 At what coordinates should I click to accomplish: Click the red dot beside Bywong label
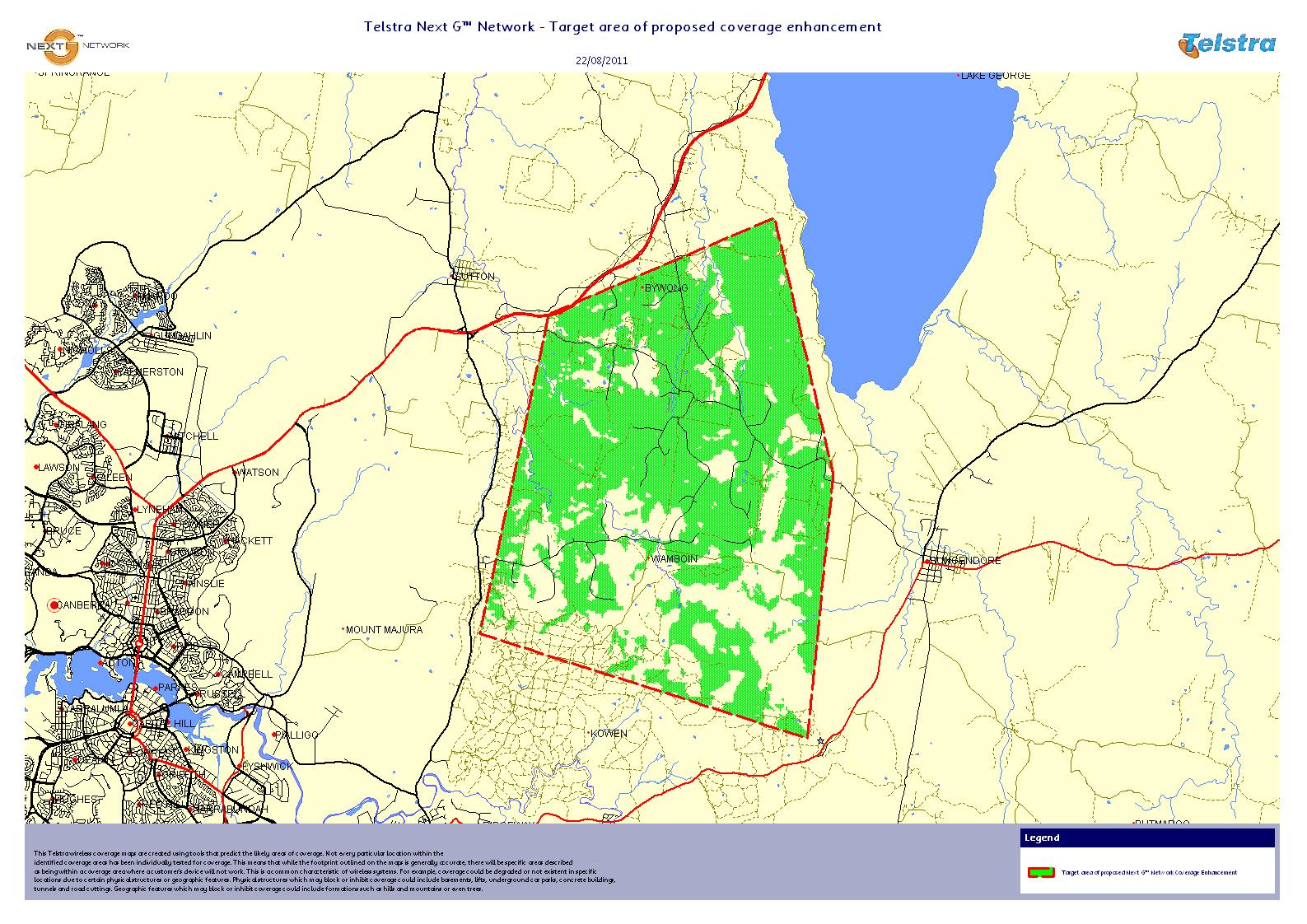pos(643,287)
